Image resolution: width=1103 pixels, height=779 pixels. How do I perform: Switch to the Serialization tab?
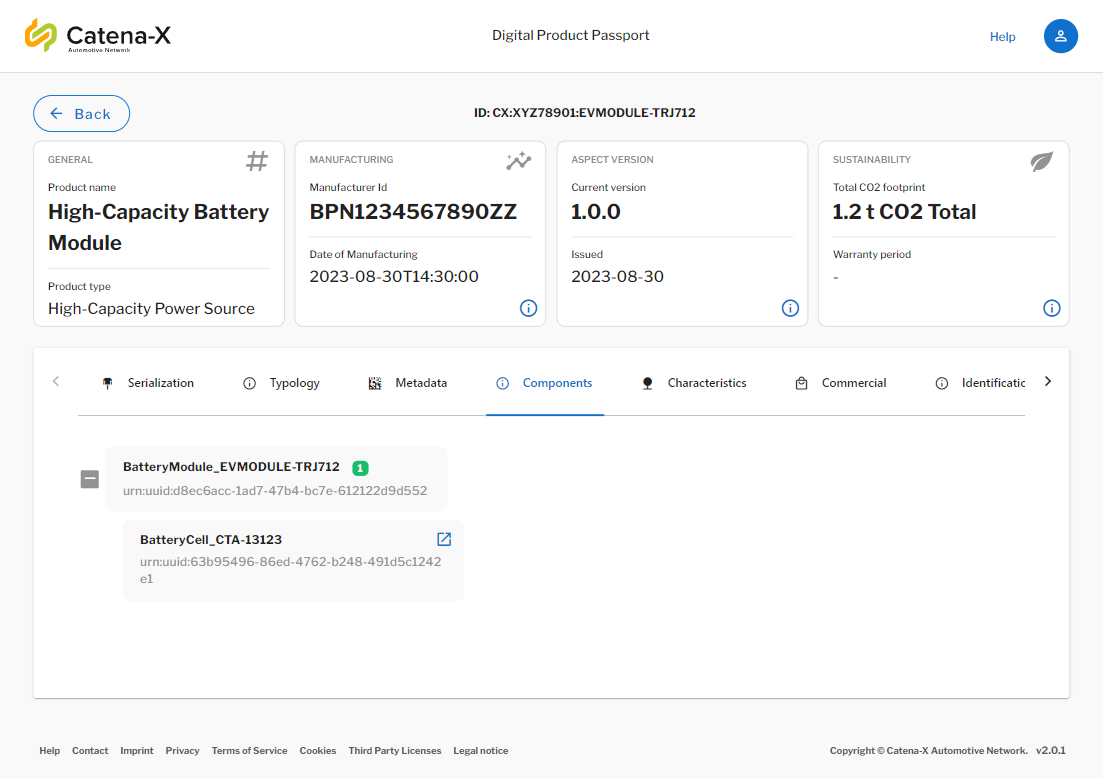pos(148,383)
